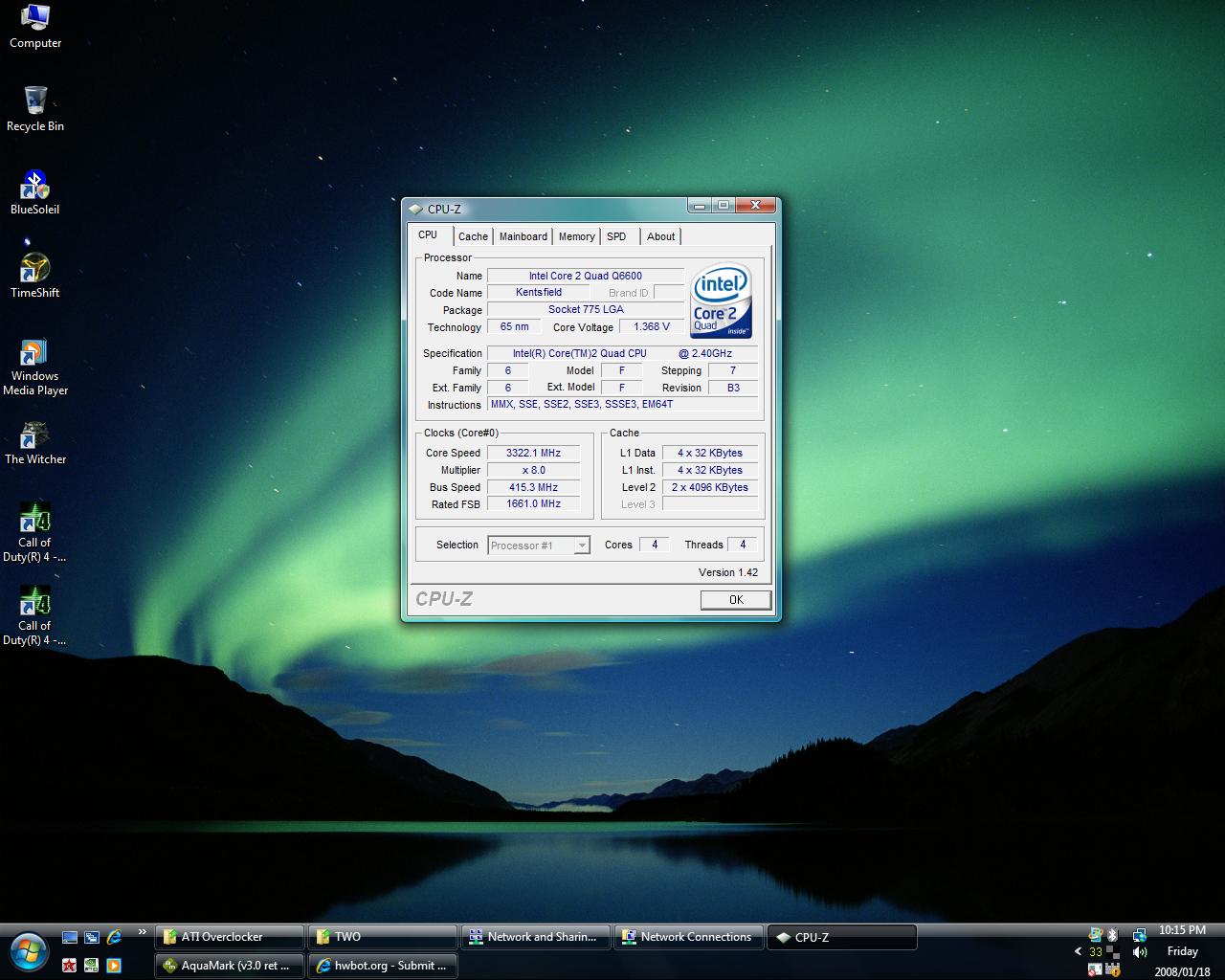Click the Multiplier value x 8.0

534,470
